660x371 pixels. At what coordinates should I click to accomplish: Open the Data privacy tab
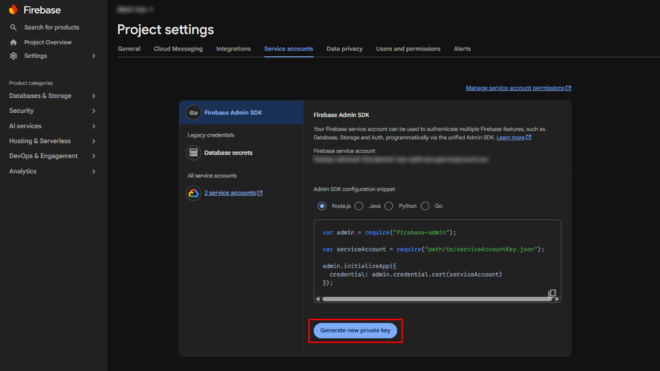344,49
